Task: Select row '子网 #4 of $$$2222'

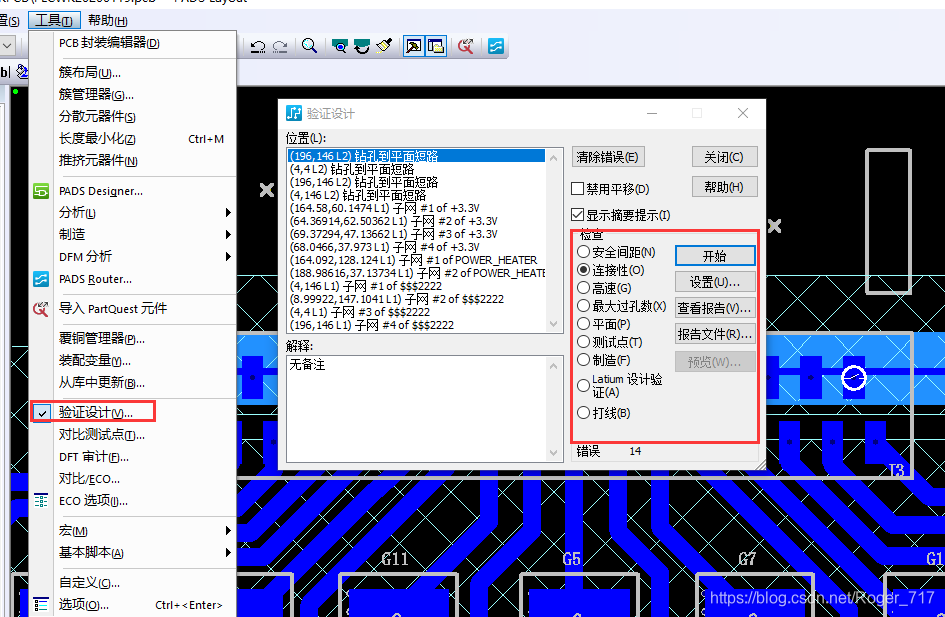Action: pos(416,325)
